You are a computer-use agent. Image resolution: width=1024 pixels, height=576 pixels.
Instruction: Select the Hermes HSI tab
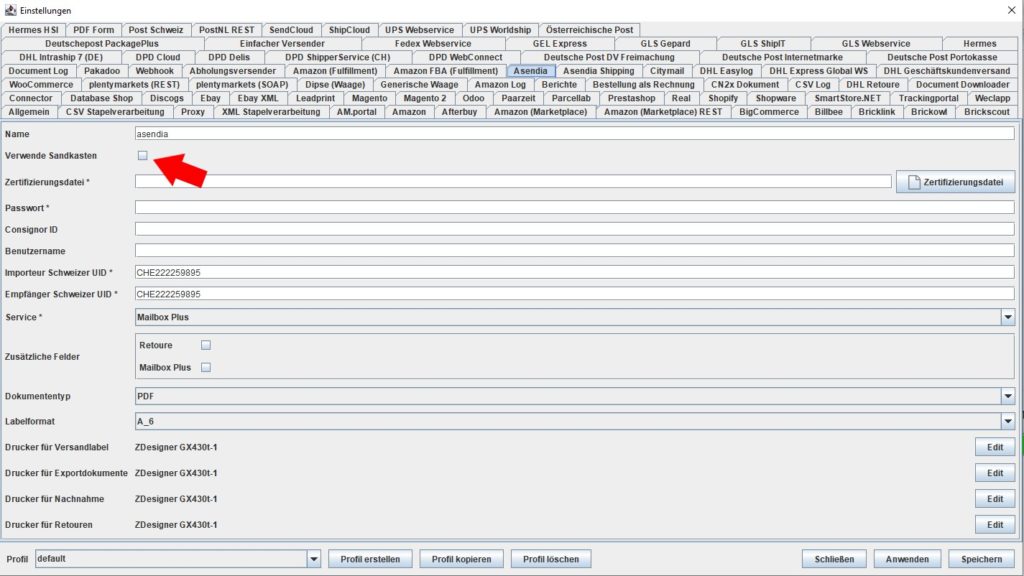tap(33, 30)
